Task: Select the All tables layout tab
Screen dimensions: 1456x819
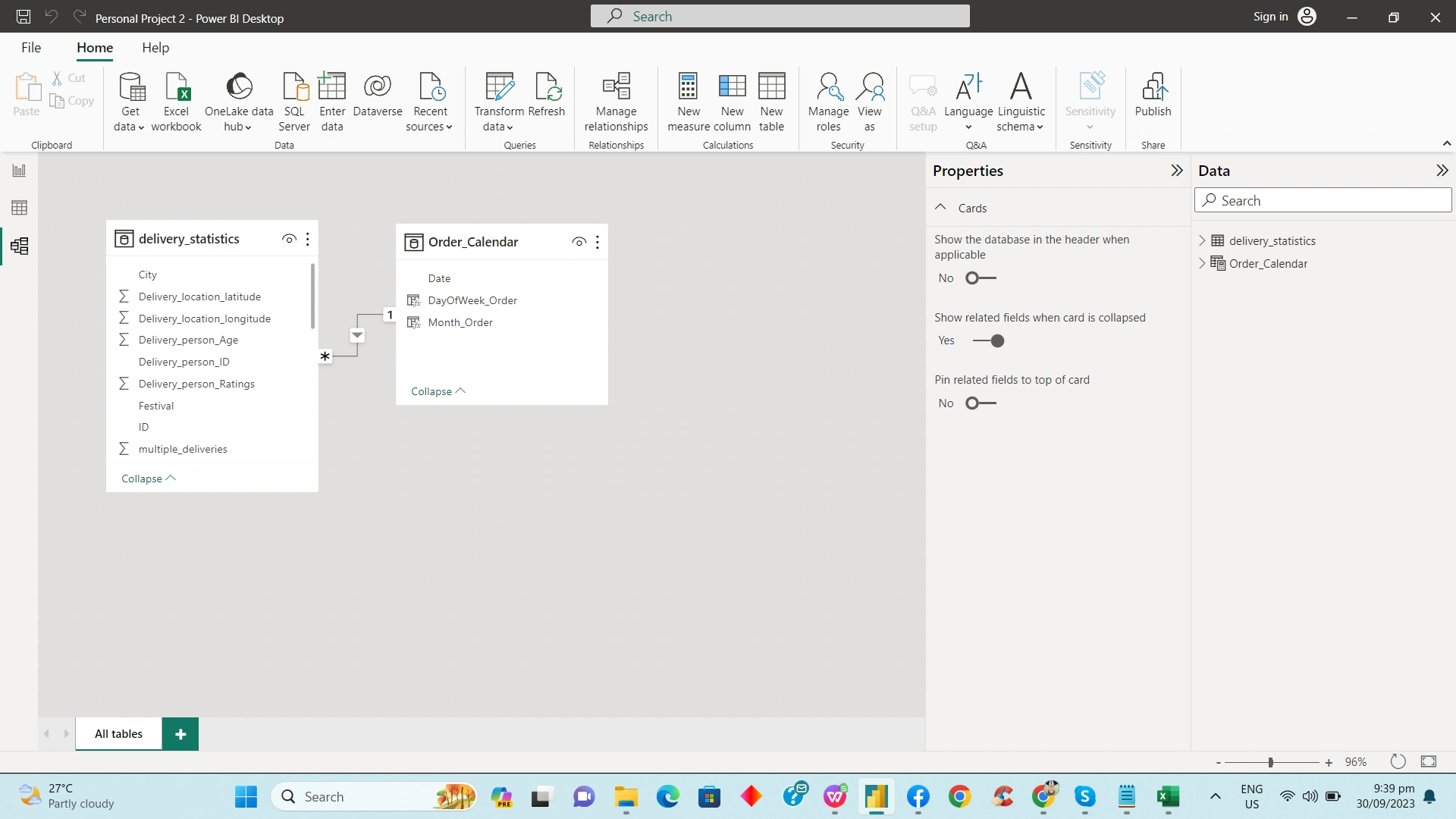Action: (x=118, y=733)
